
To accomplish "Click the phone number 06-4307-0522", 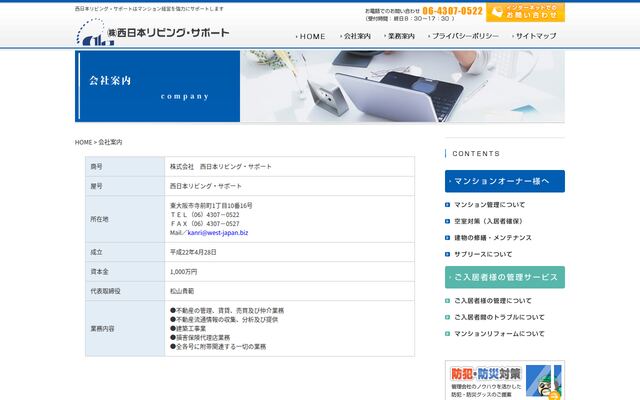I will click(452, 11).
